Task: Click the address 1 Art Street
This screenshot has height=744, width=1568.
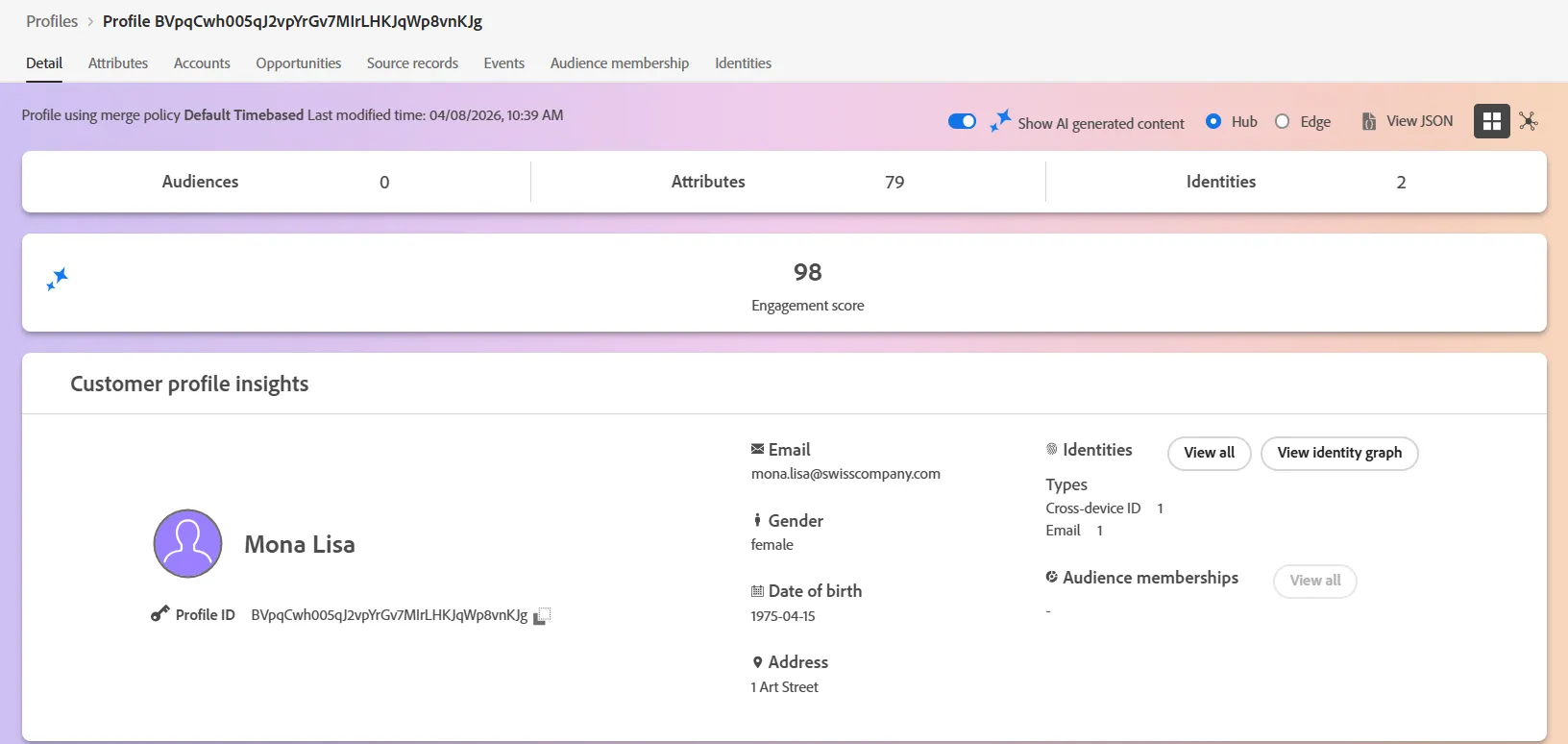Action: click(x=785, y=687)
